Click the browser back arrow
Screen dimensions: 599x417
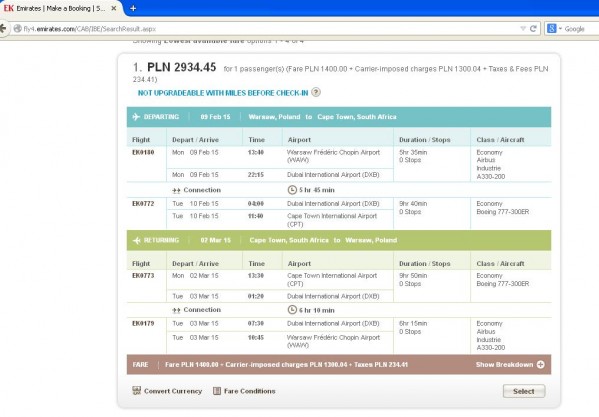3,29
